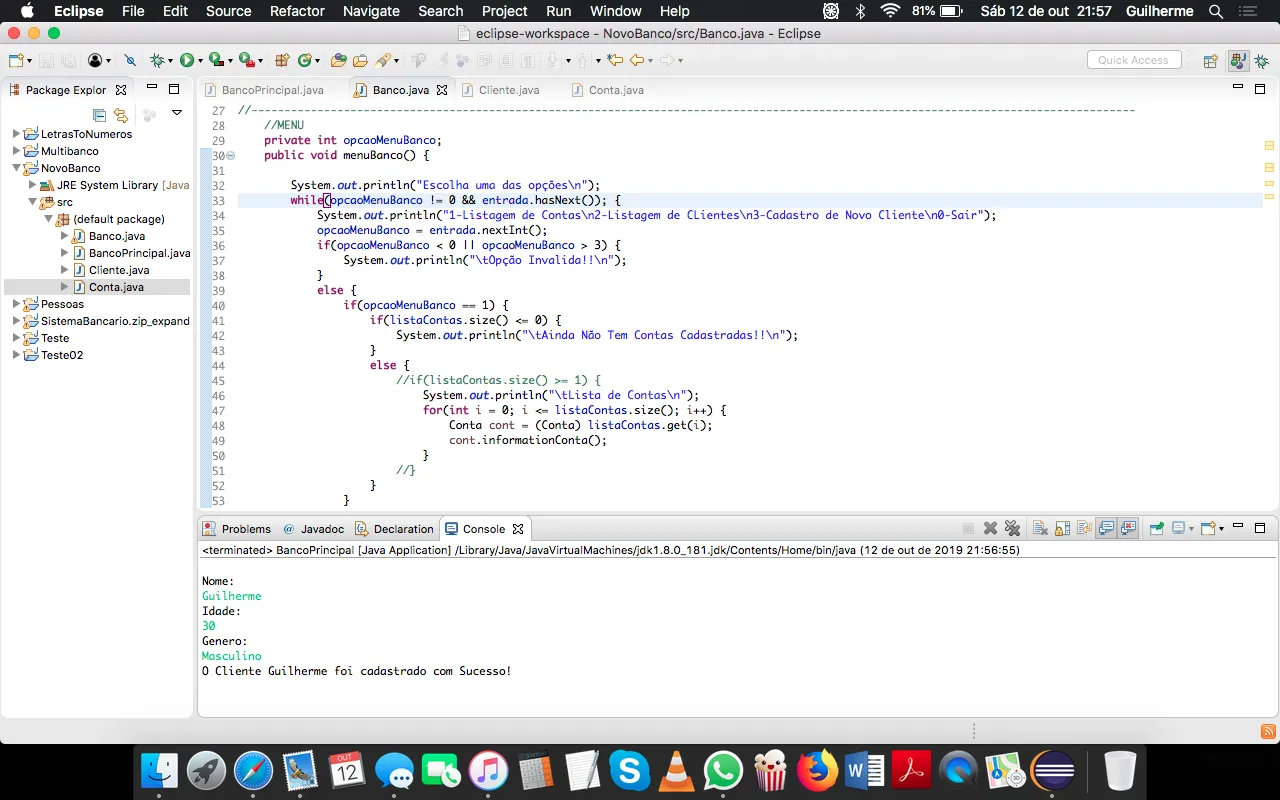Toggle Link with Editor in Package Explorer
Screen dimensions: 1280x800
tap(121, 114)
